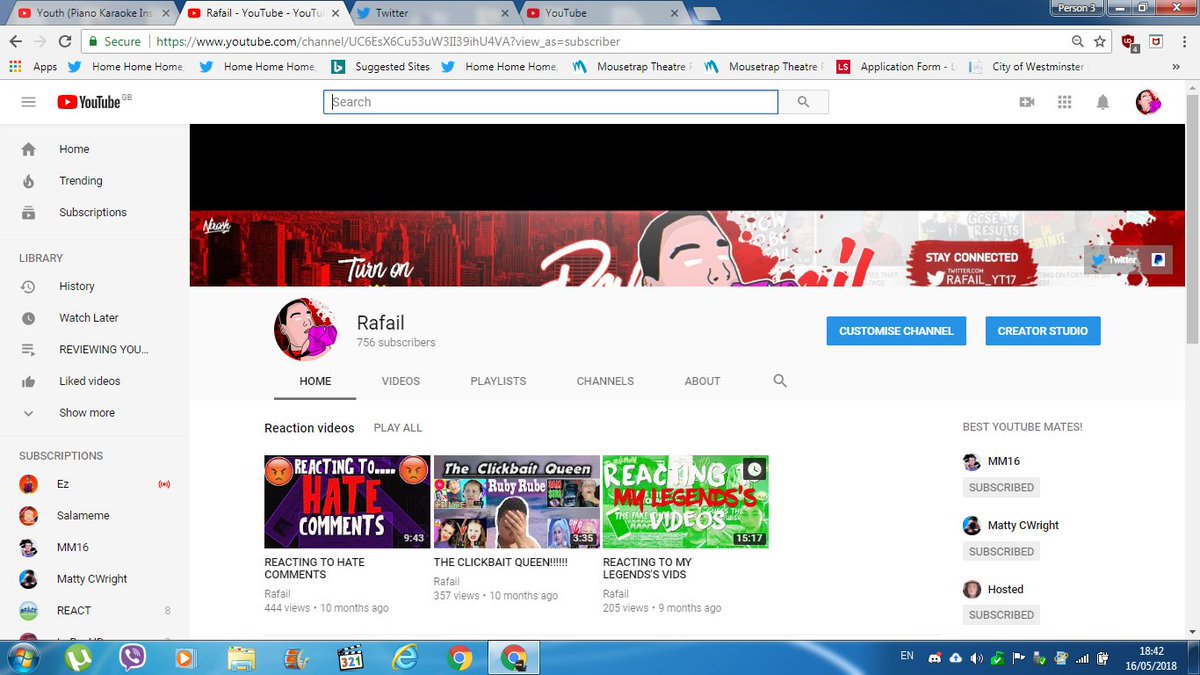Switch to the PLAYLISTS channel tab
This screenshot has height=675, width=1200.
click(498, 381)
